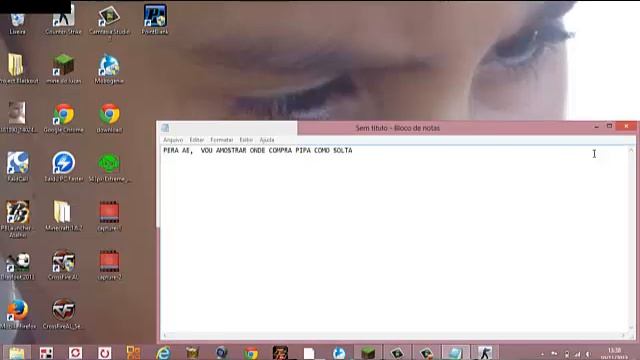The width and height of the screenshot is (640, 360).
Task: Click the Notepad vertical scrollbar up arrow
Action: (x=631, y=150)
